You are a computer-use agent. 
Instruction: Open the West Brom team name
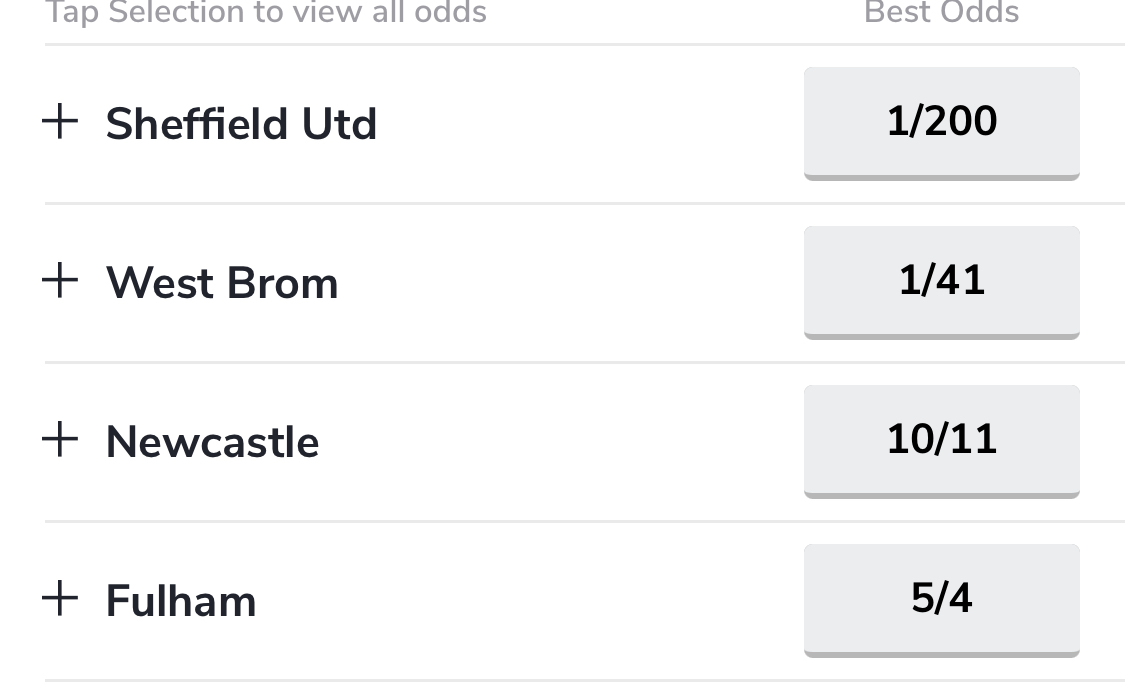tap(222, 283)
